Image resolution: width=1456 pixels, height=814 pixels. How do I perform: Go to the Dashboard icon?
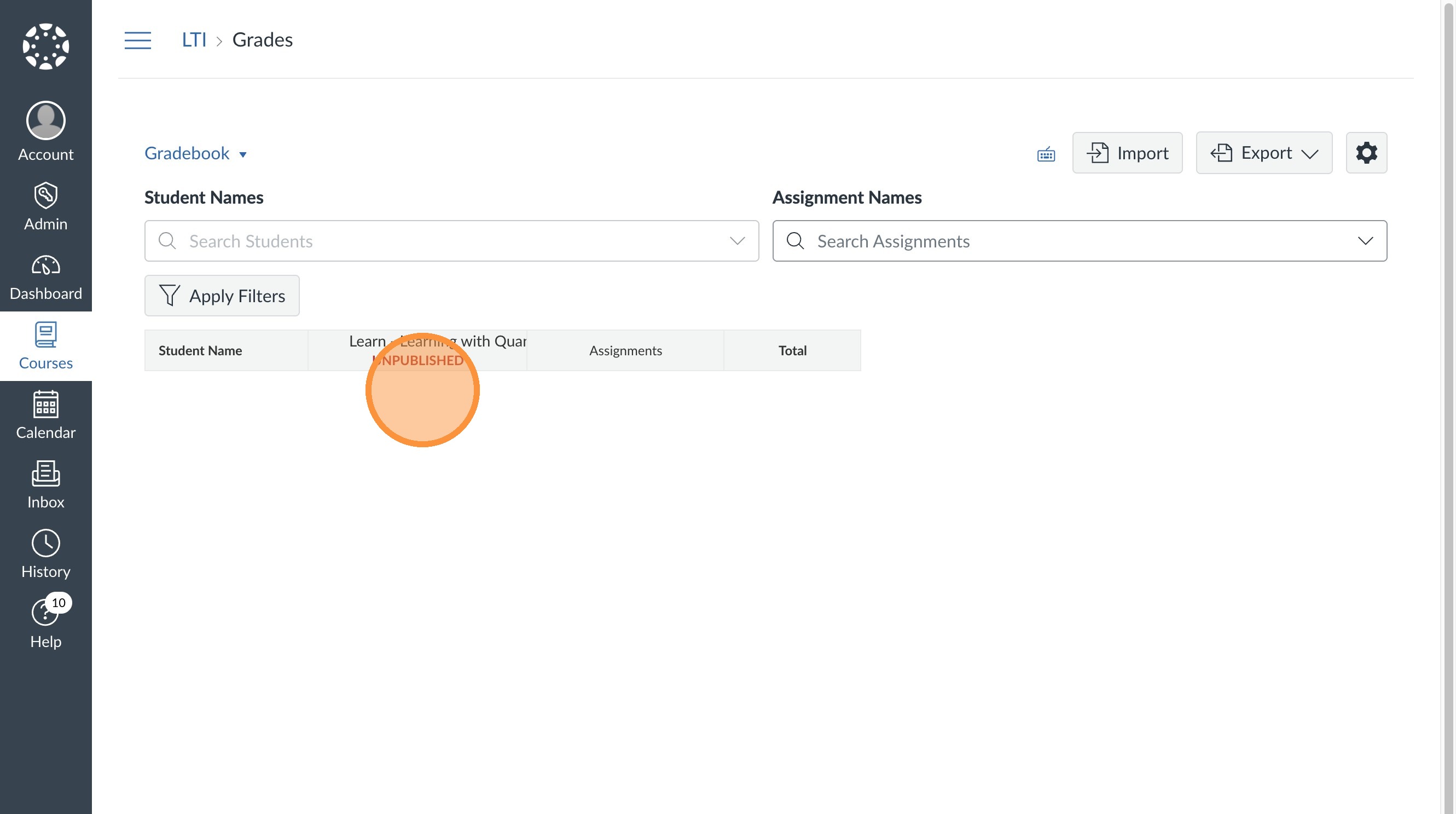tap(46, 265)
